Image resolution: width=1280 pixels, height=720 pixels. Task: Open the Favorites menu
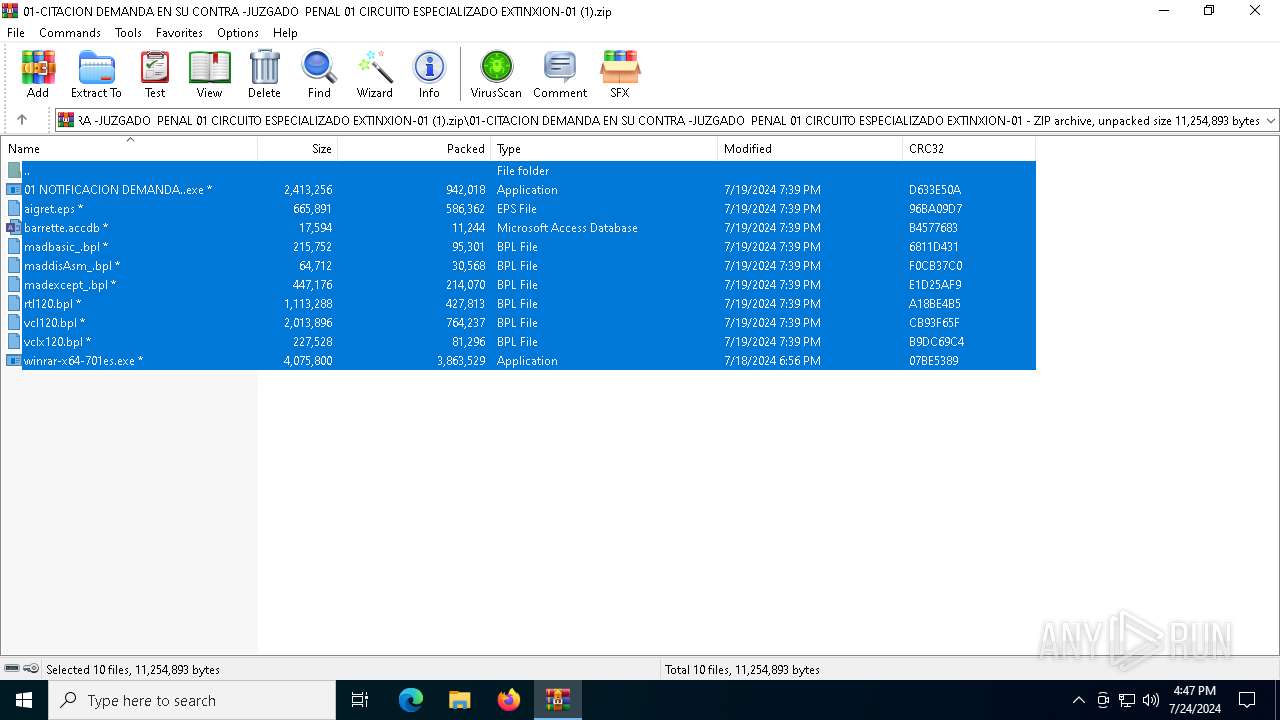(x=179, y=33)
